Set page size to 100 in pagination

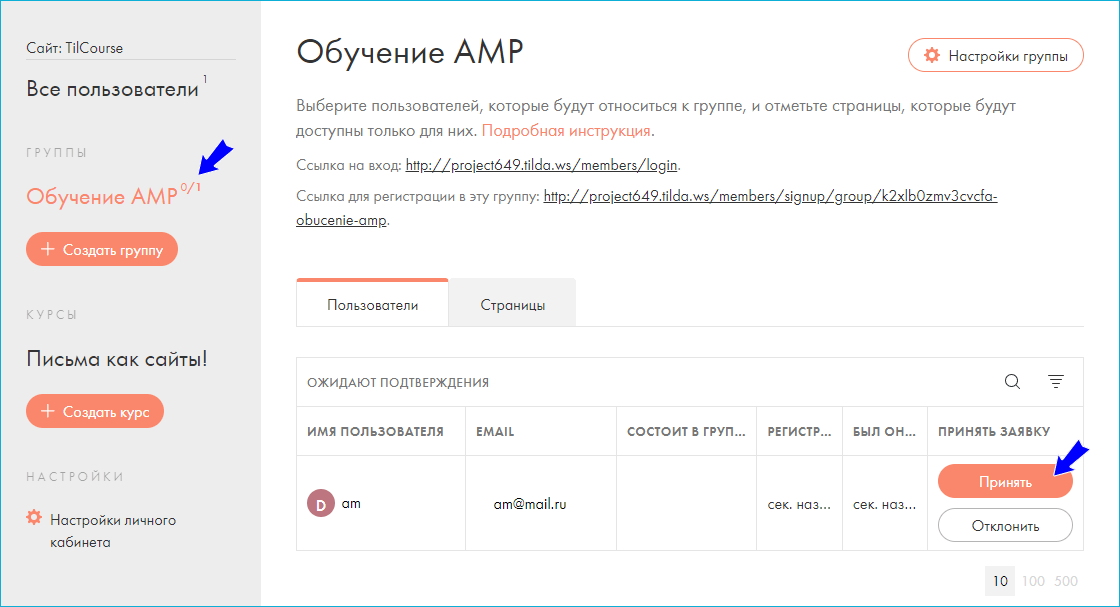click(1035, 580)
